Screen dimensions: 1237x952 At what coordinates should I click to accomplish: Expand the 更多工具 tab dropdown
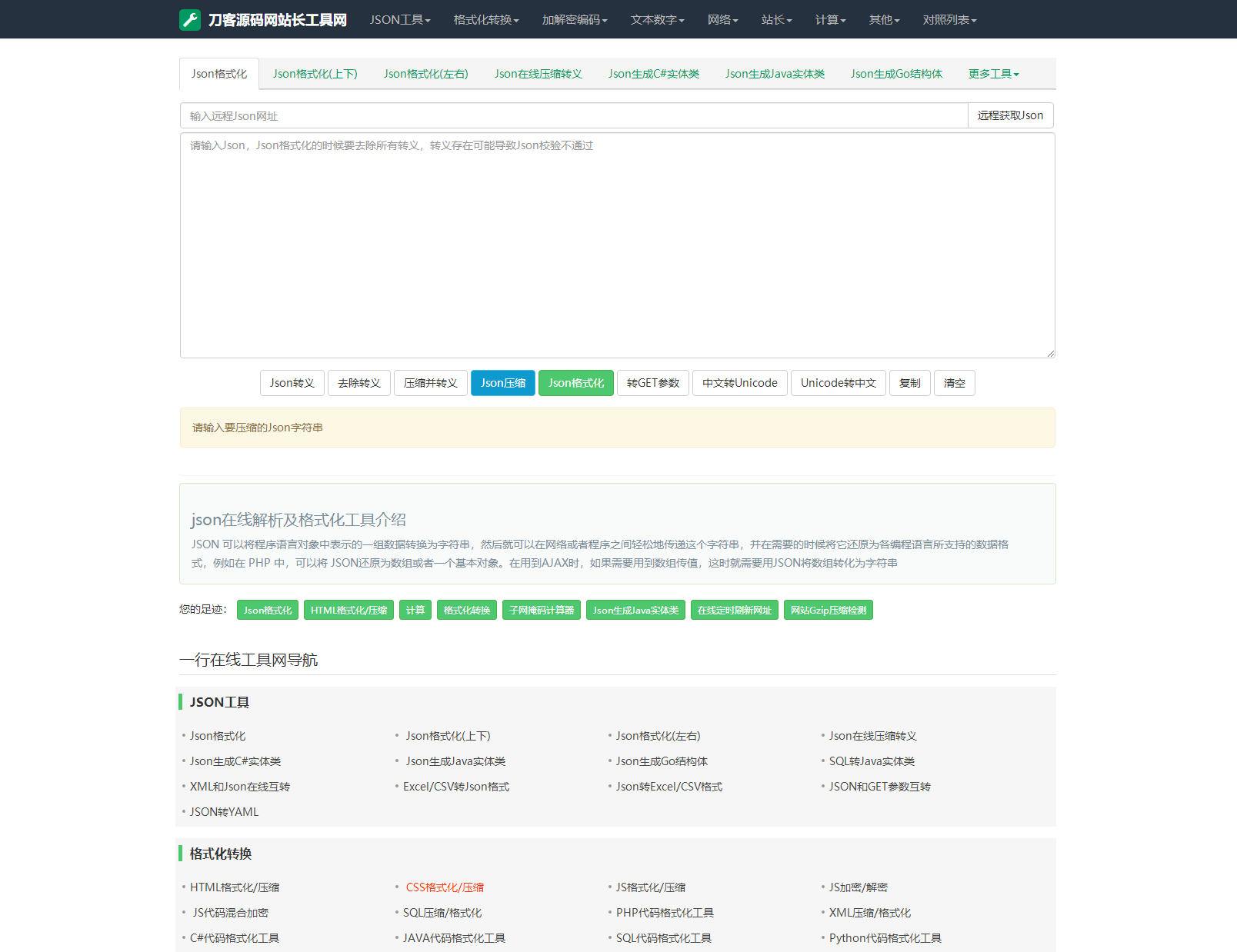click(994, 74)
